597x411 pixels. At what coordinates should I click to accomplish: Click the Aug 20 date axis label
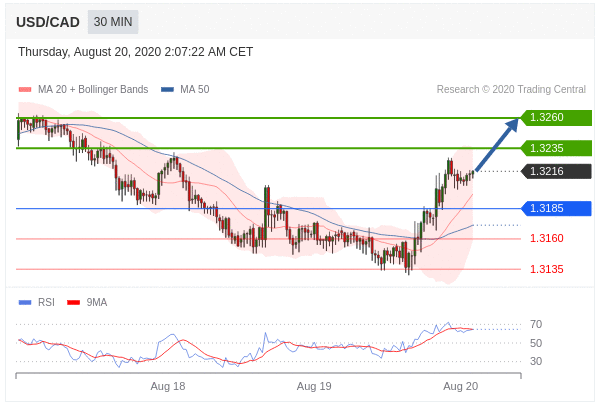pos(460,386)
